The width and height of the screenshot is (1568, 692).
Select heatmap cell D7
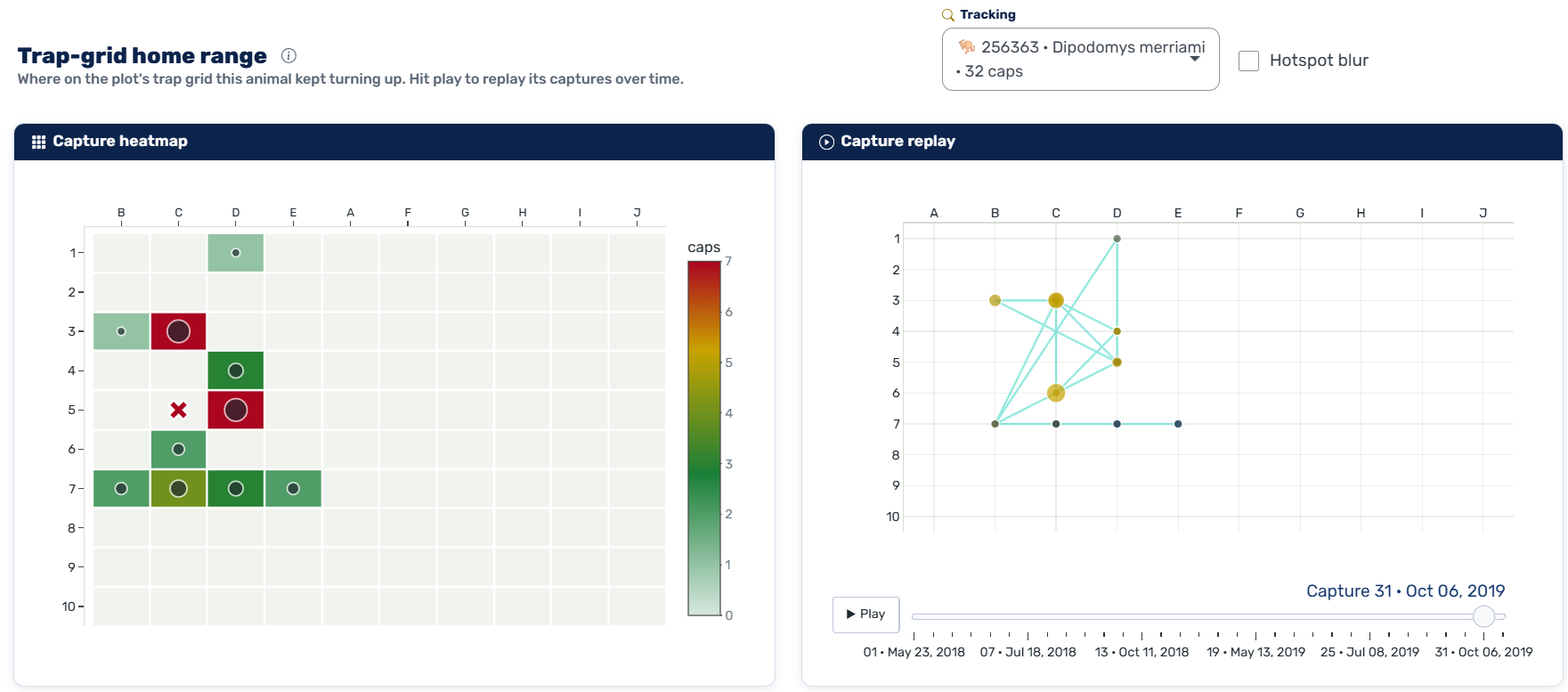point(236,488)
